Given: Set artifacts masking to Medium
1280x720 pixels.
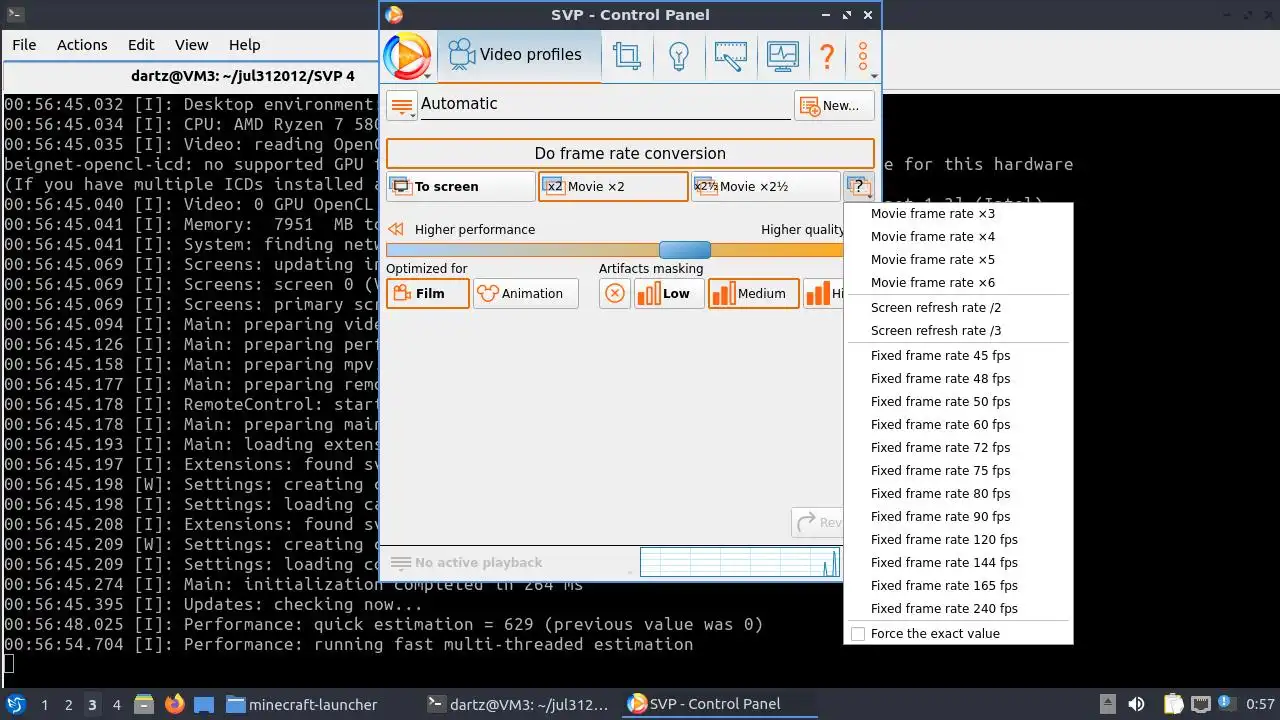Looking at the screenshot, I should click(753, 293).
